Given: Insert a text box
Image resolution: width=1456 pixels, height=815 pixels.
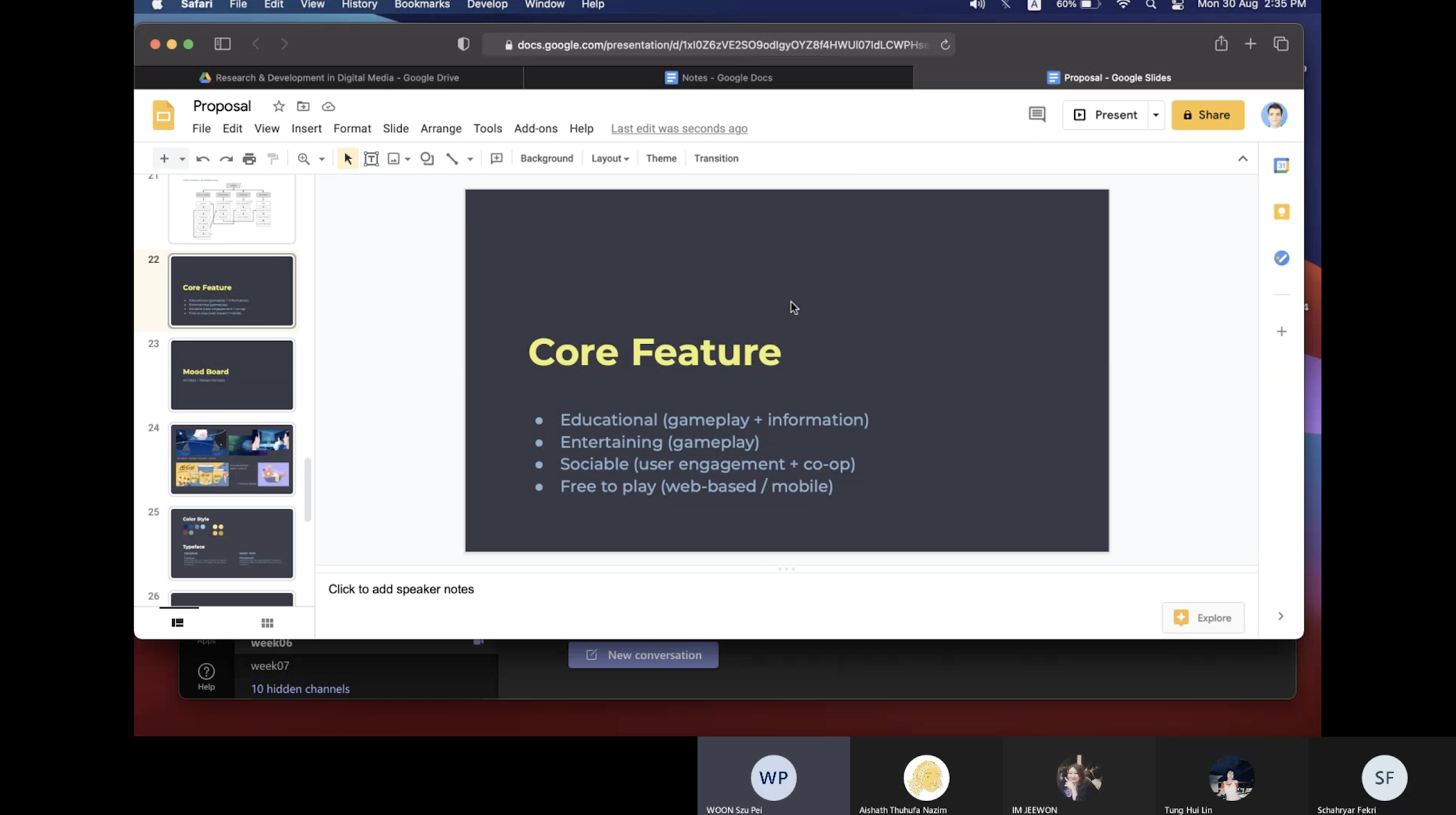Looking at the screenshot, I should [x=371, y=159].
